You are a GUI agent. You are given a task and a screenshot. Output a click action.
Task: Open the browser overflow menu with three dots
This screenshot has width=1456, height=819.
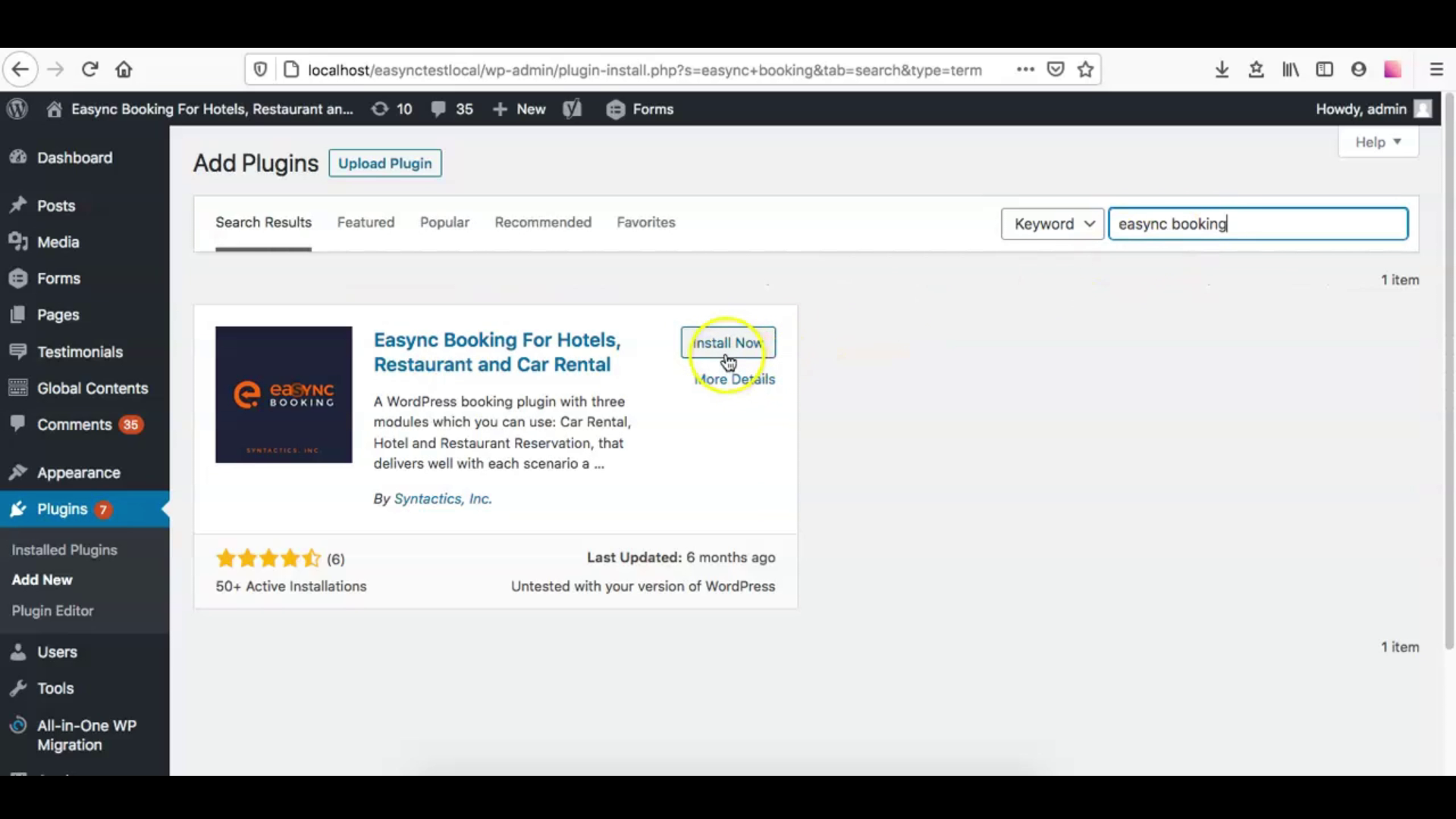[x=1026, y=69]
